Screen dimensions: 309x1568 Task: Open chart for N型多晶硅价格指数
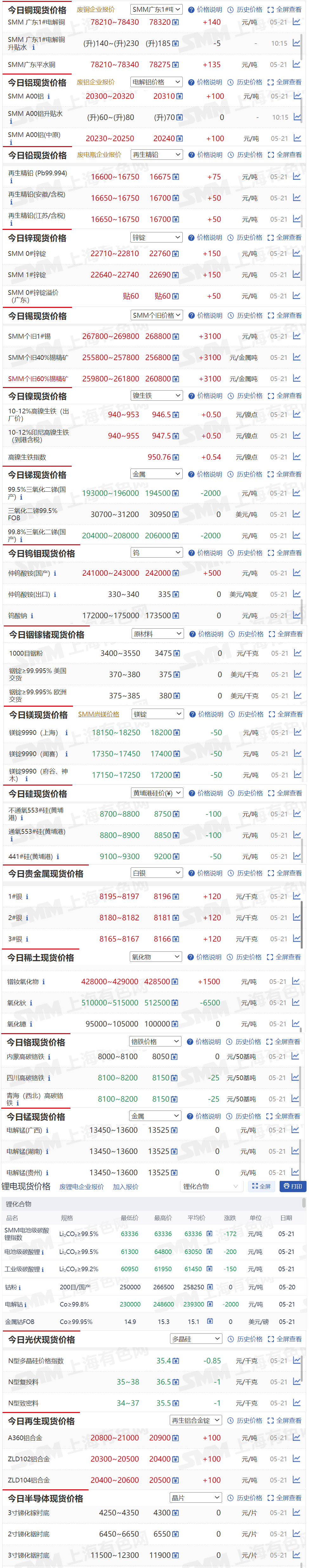pos(296,1360)
